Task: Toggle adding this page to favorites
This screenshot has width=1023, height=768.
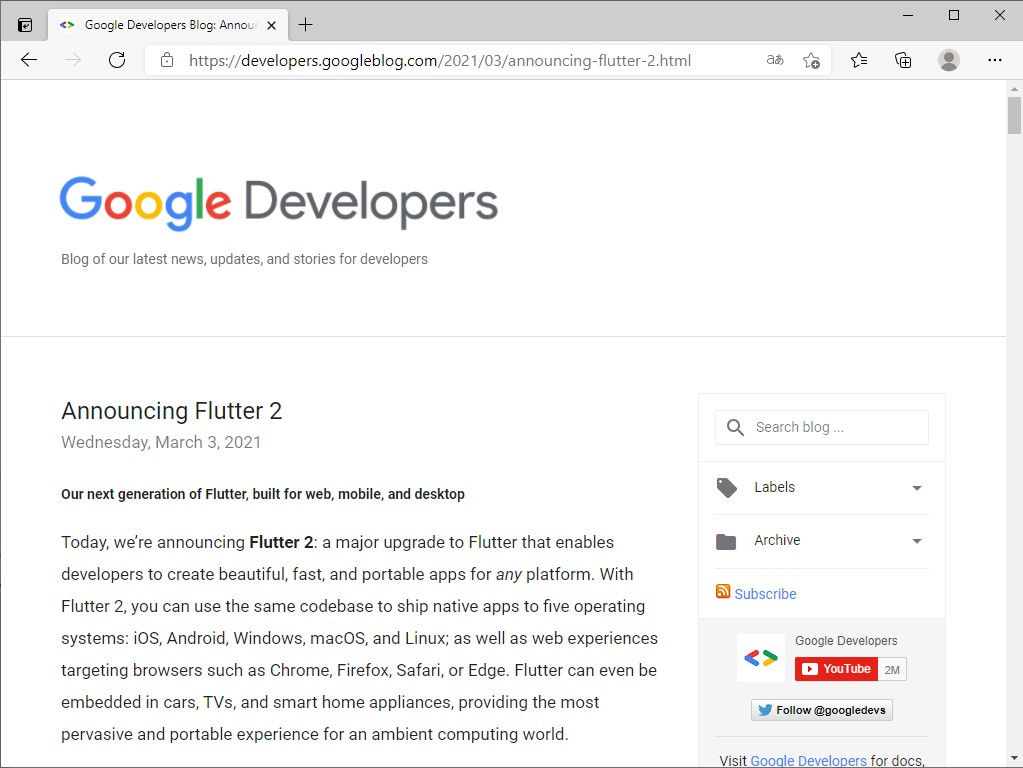Action: [x=812, y=60]
